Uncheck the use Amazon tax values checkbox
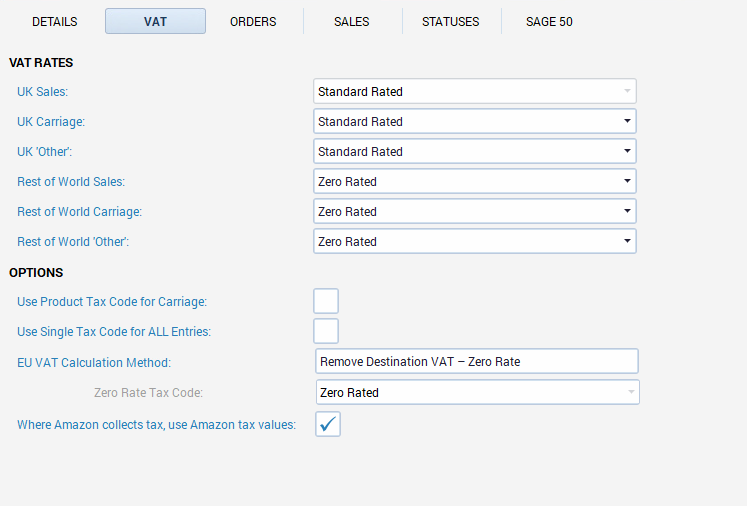The width and height of the screenshot is (747, 506). (x=328, y=424)
